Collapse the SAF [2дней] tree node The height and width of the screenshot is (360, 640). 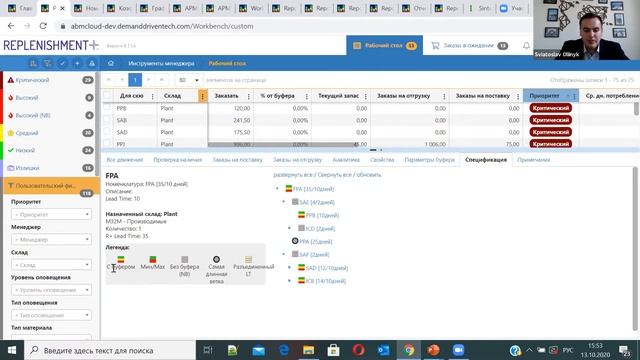284,254
